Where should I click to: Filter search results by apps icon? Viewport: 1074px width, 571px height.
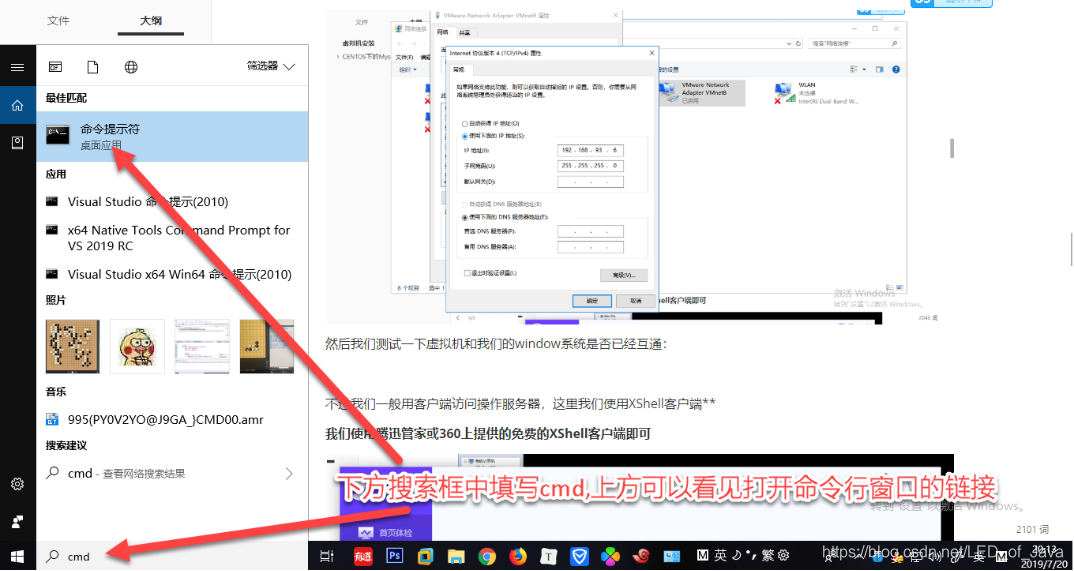pyautogui.click(x=55, y=67)
